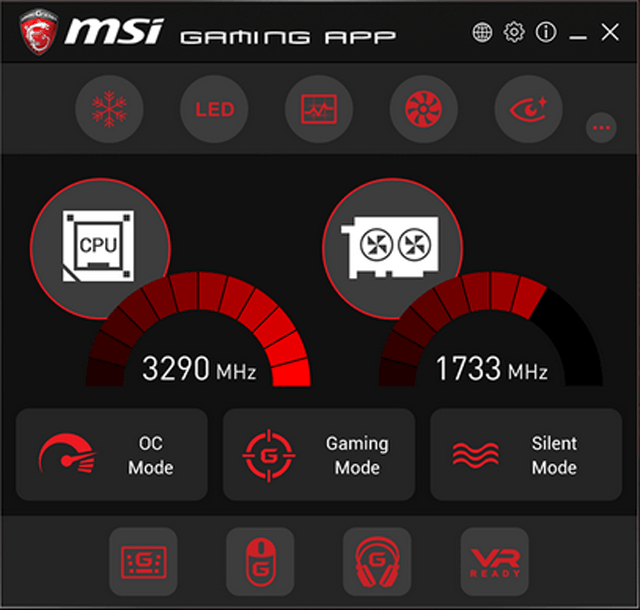640x610 pixels.
Task: Enable OC Mode
Action: tap(112, 454)
